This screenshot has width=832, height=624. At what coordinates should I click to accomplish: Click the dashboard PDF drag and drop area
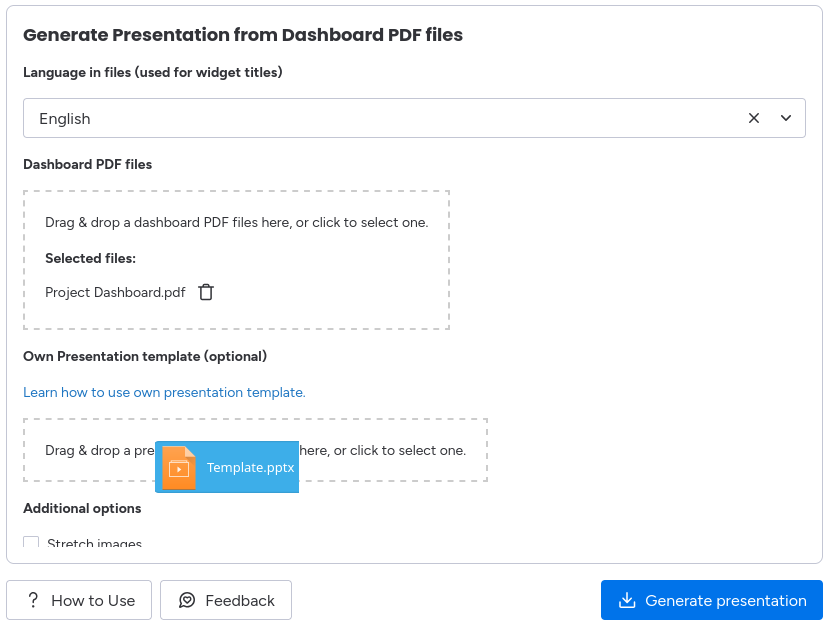point(236,222)
